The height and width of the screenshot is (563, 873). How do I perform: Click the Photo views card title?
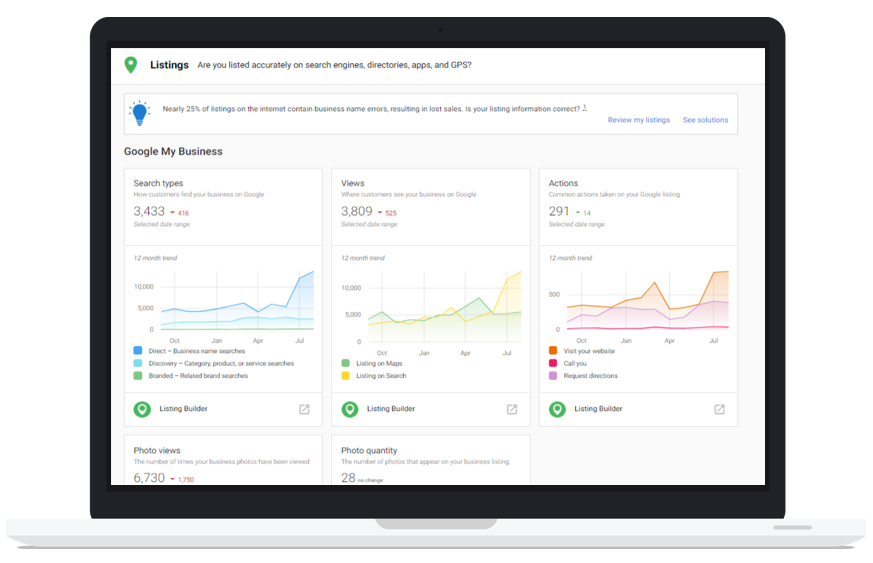[x=157, y=451]
